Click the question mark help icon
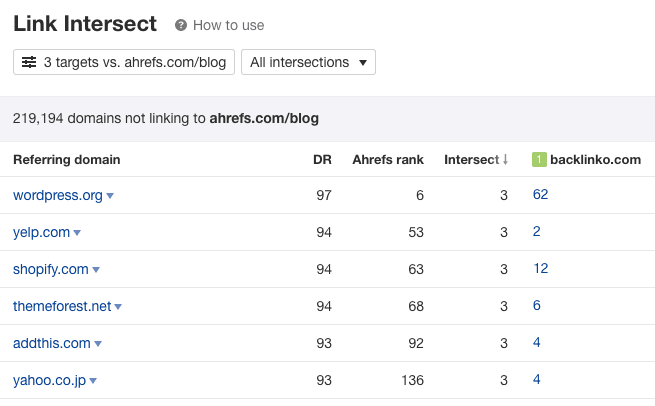 [x=180, y=25]
